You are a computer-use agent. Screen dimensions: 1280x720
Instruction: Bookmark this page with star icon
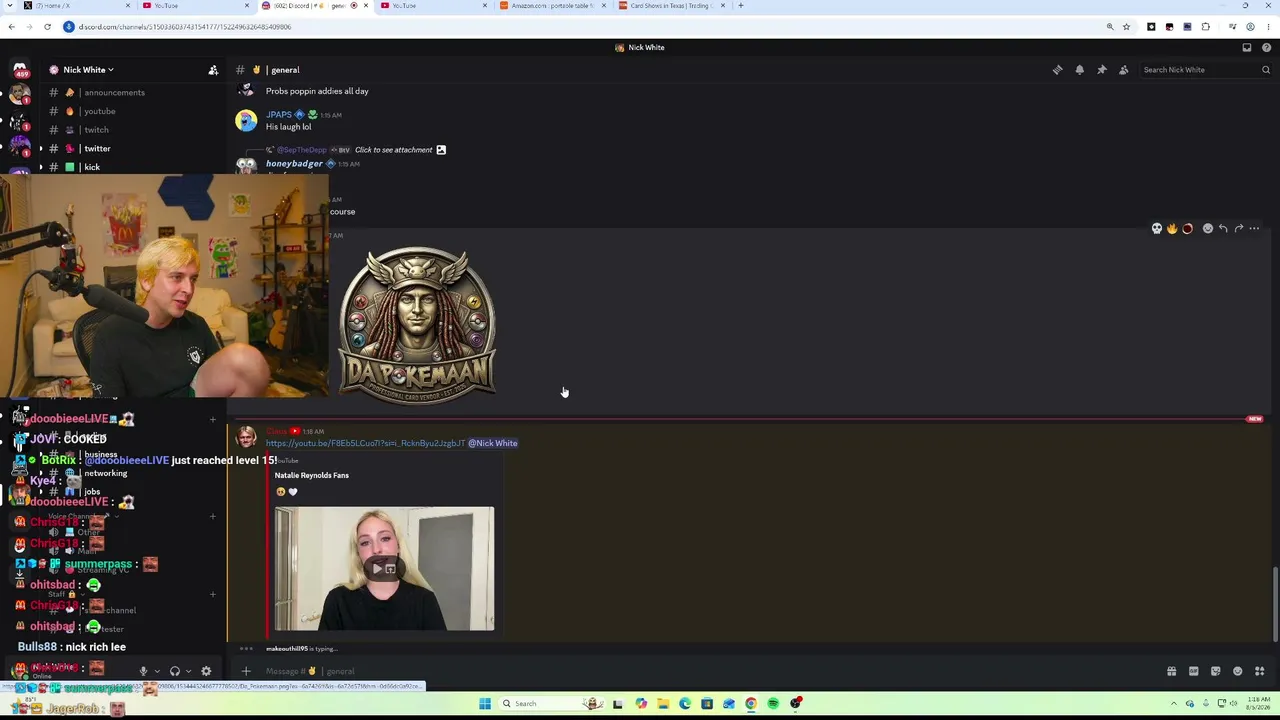pyautogui.click(x=1126, y=27)
